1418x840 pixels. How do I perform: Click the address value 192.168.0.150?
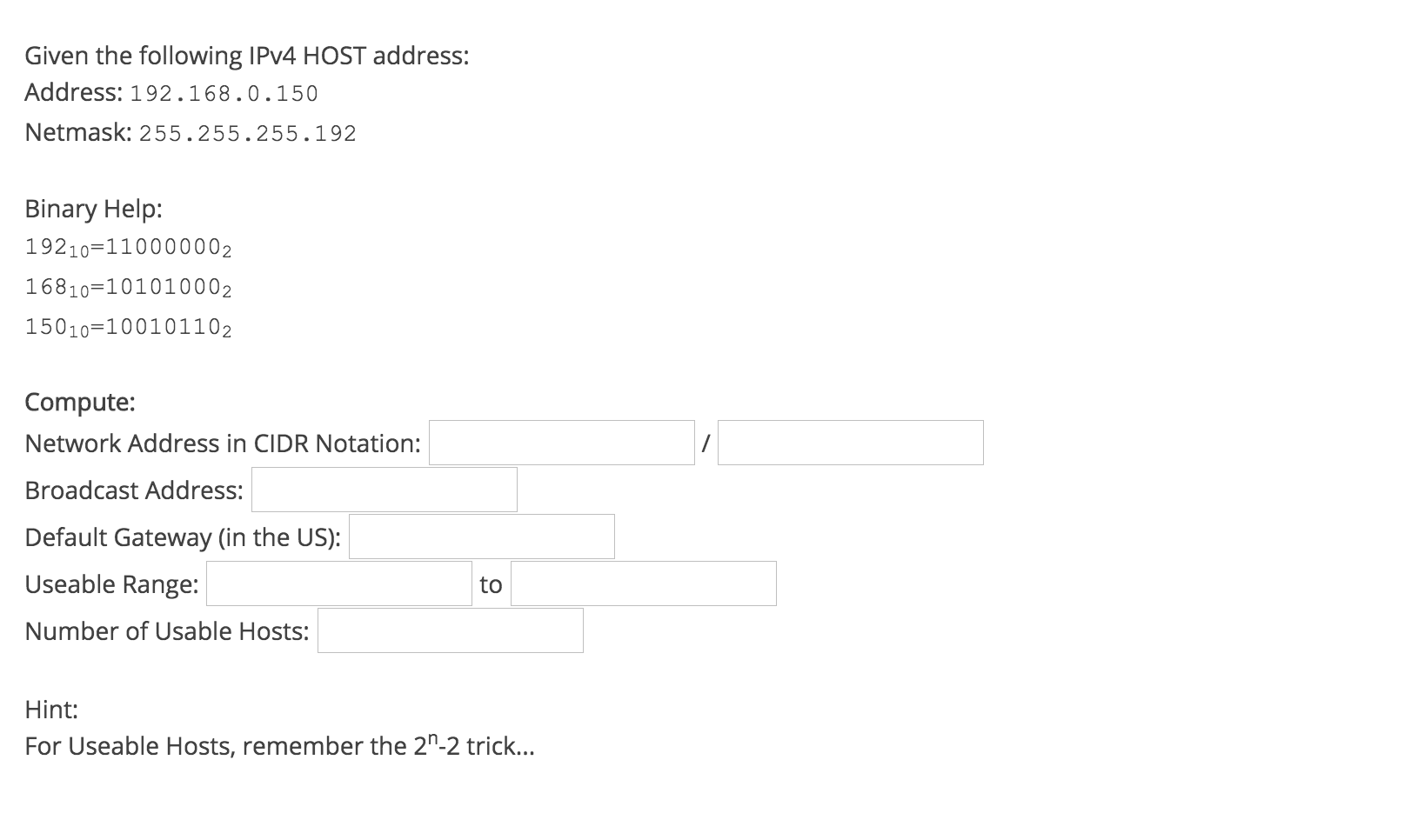click(224, 93)
